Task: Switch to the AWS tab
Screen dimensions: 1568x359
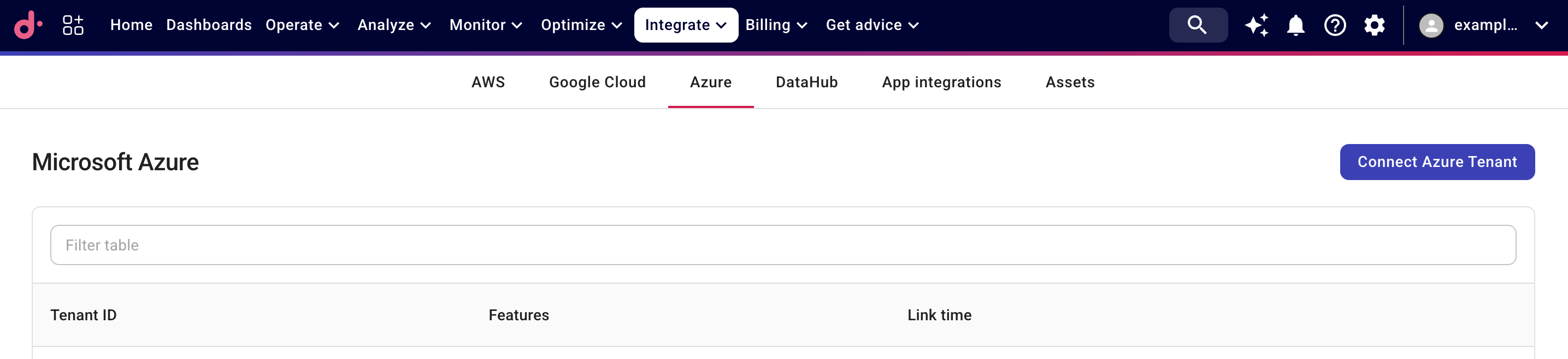Action: pyautogui.click(x=488, y=82)
